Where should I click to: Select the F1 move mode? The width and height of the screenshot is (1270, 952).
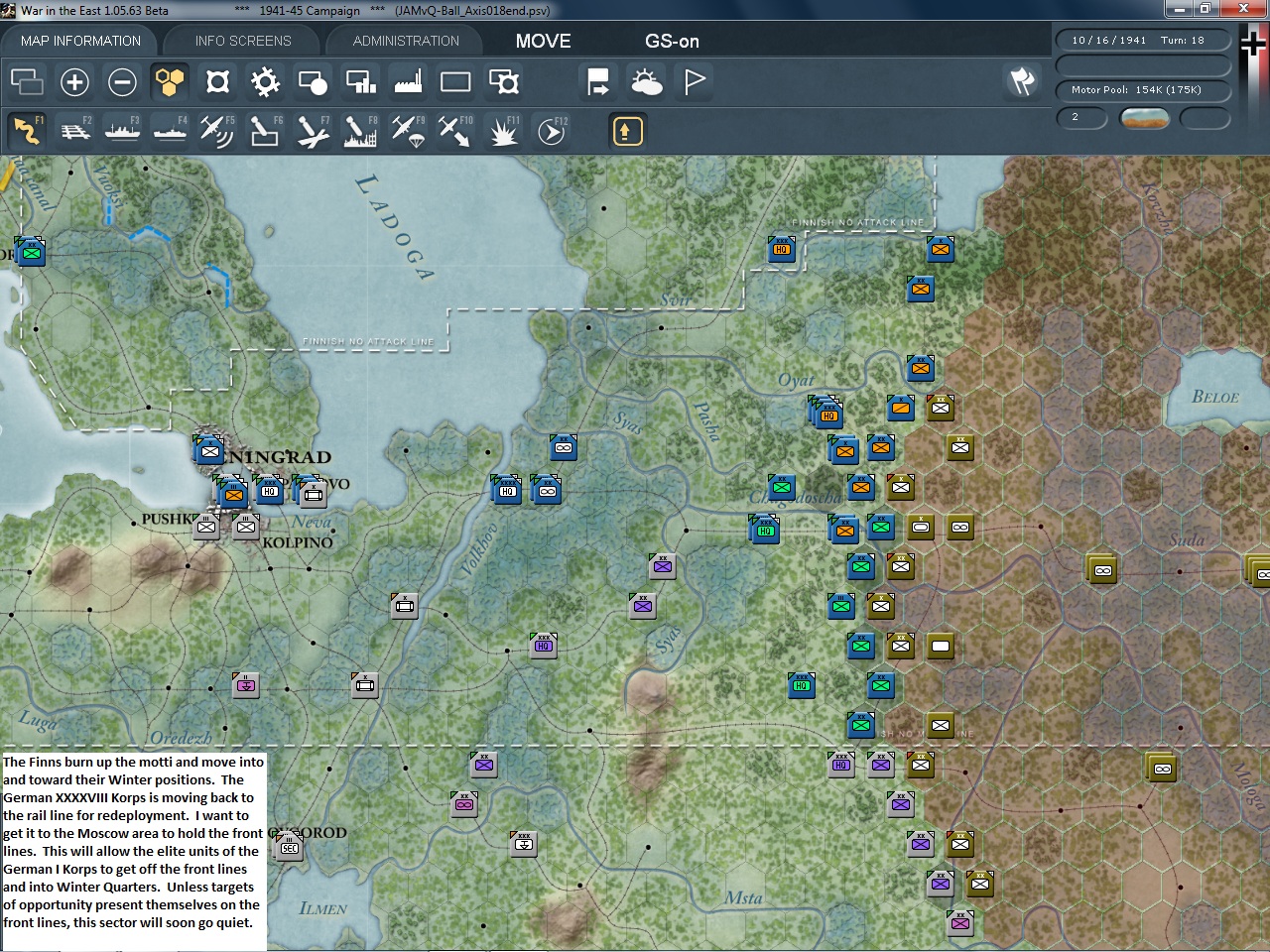pyautogui.click(x=27, y=131)
